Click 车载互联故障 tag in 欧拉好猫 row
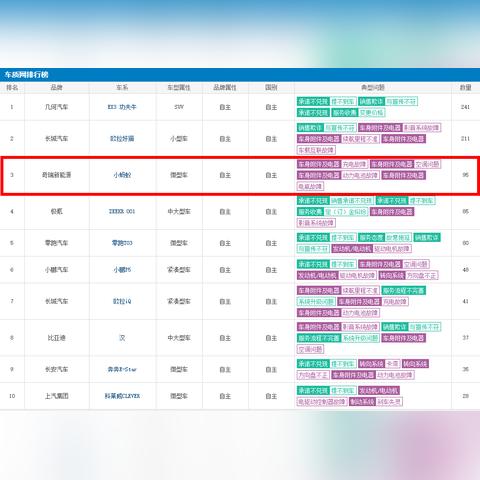 click(x=316, y=150)
